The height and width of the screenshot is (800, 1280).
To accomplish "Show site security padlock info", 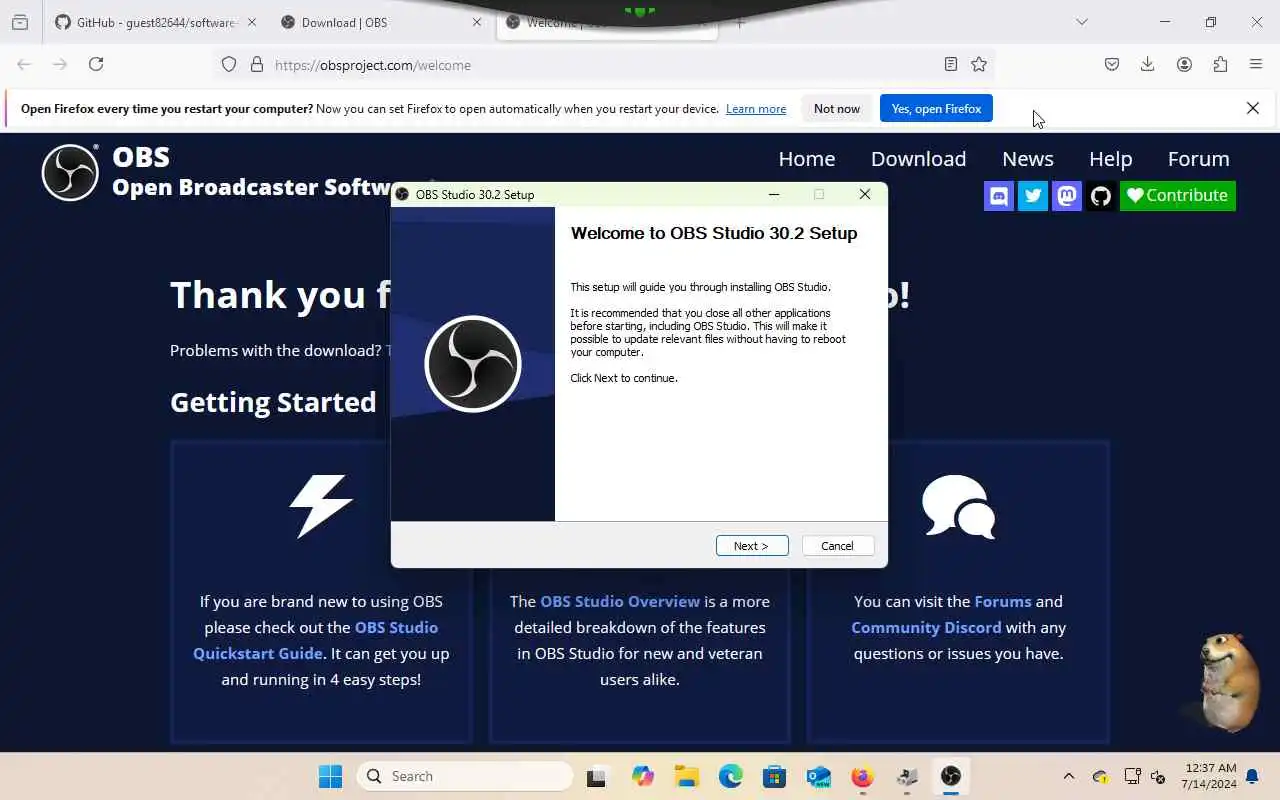I will pyautogui.click(x=257, y=64).
